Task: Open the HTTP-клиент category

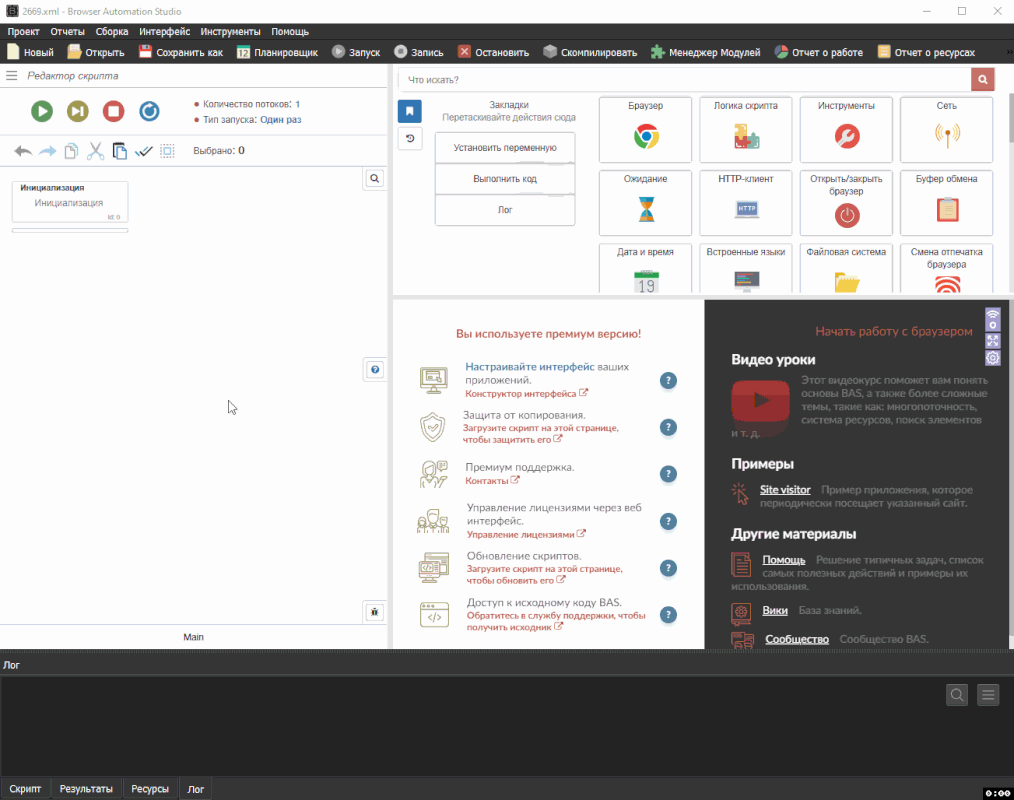Action: tap(746, 202)
